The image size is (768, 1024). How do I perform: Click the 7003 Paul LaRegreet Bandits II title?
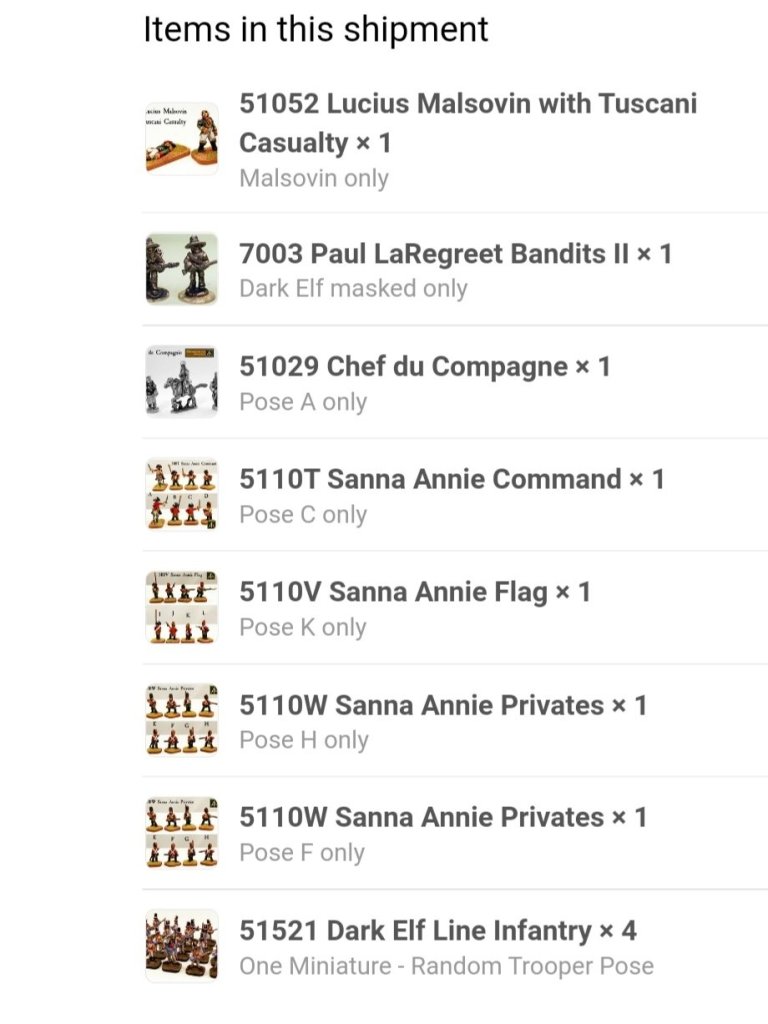click(455, 253)
